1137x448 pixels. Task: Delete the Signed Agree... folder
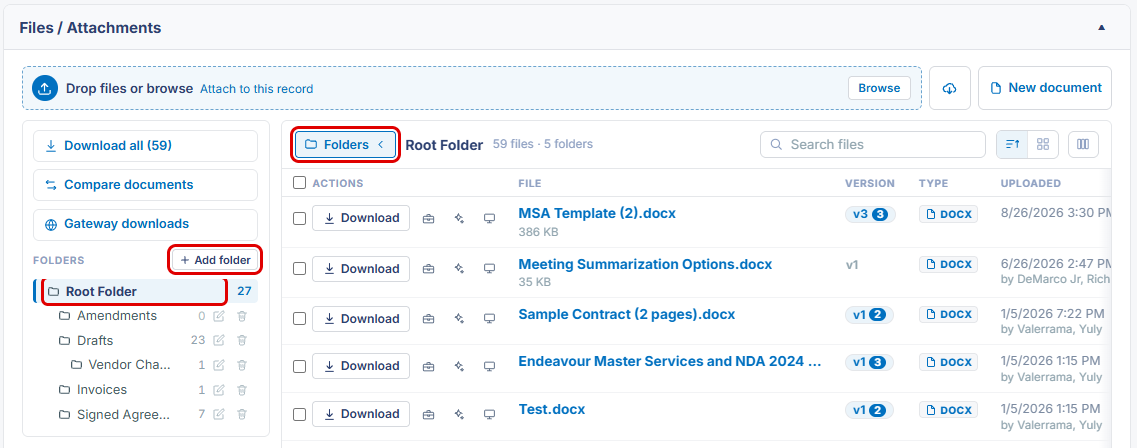point(242,415)
